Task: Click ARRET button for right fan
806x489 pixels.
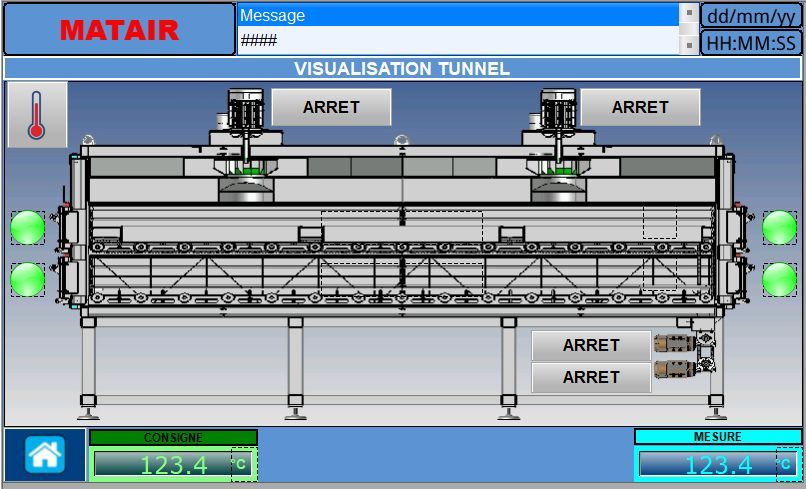Action: pos(640,107)
